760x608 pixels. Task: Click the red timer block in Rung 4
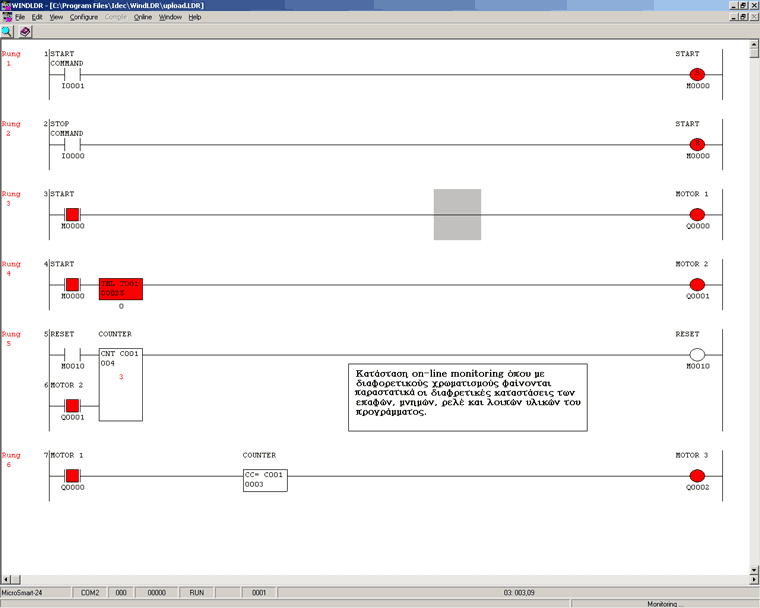pos(120,288)
